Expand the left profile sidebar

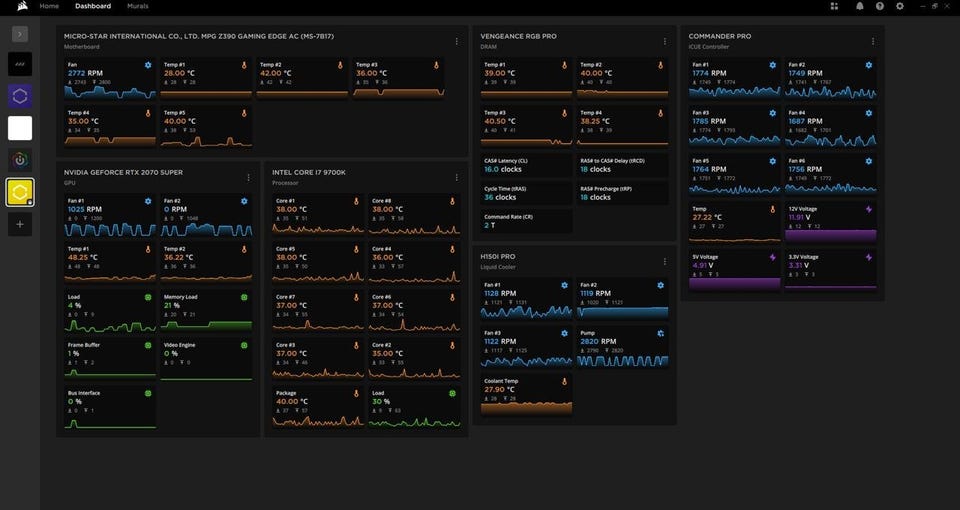pyautogui.click(x=21, y=34)
